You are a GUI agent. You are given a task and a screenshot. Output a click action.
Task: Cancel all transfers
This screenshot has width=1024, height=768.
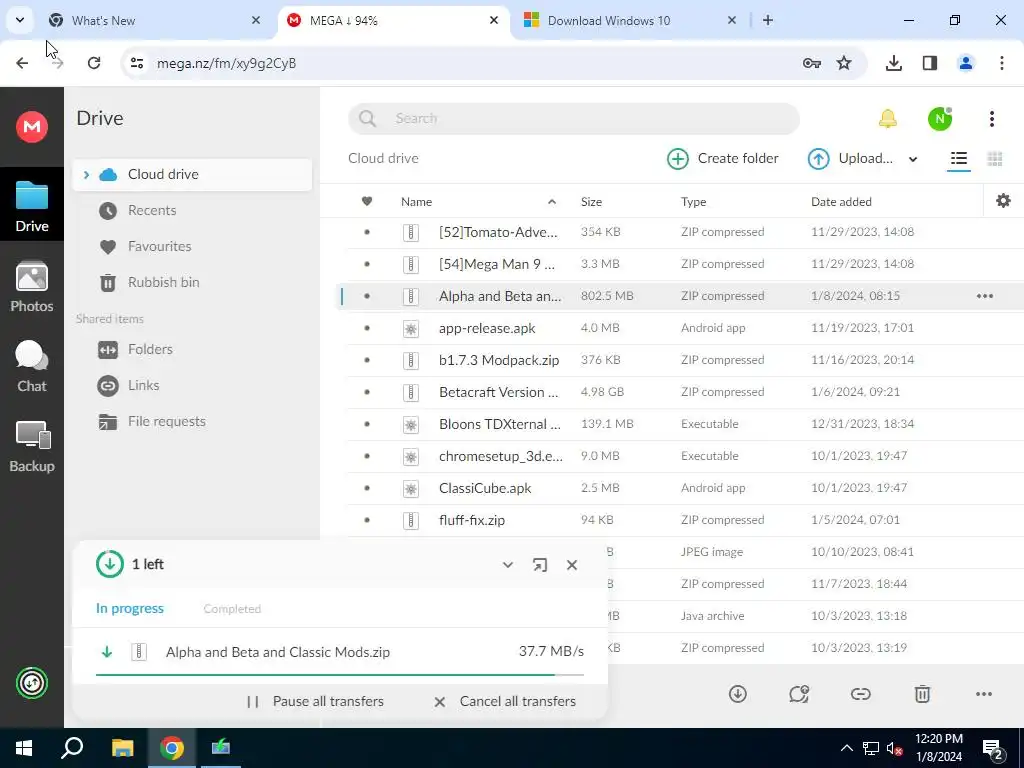tap(504, 701)
